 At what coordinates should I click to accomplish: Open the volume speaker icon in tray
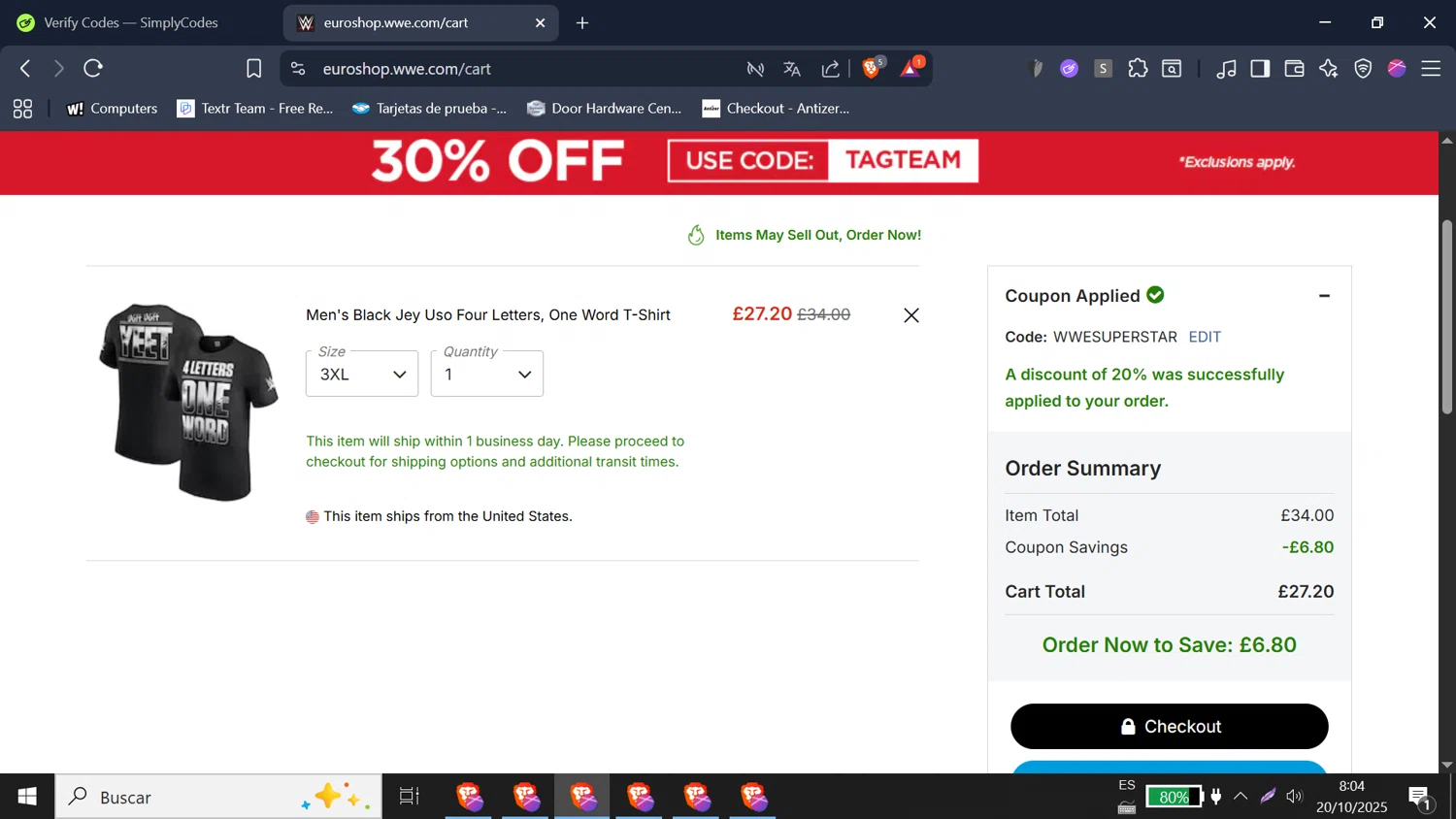point(1294,797)
